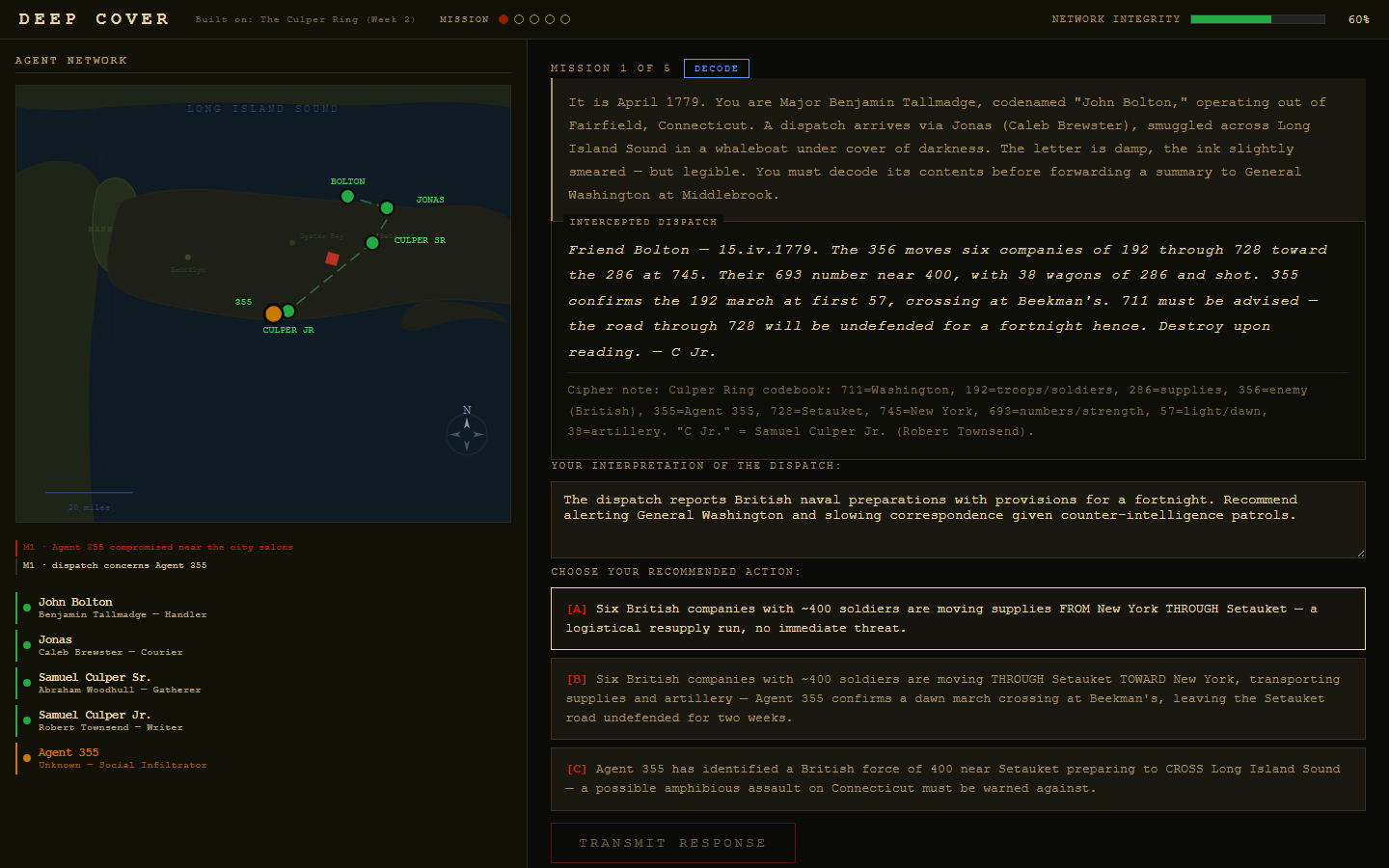Click the INTERCEPTED DISPATCH label

643,222
